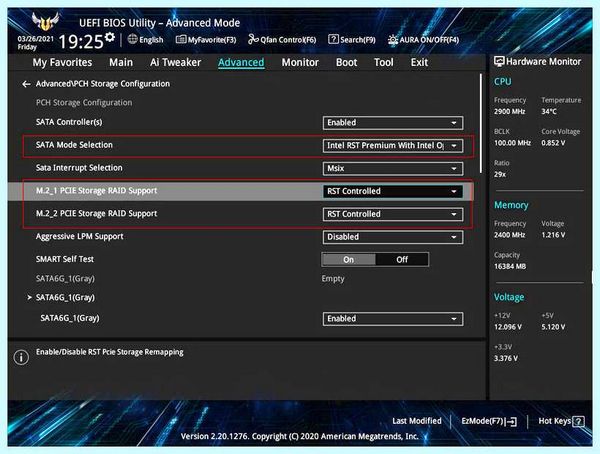Click the SATA Mode Selection label
This screenshot has width=600, height=454.
point(74,145)
